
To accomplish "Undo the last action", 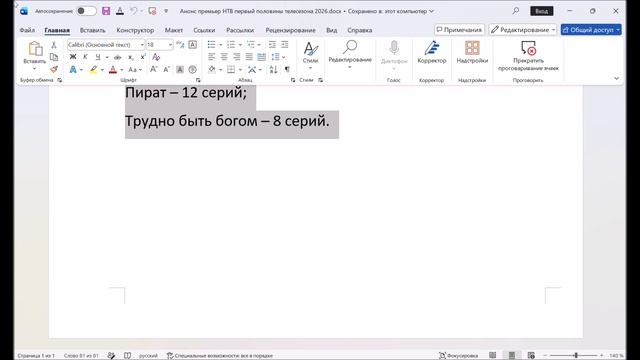I will (133, 11).
